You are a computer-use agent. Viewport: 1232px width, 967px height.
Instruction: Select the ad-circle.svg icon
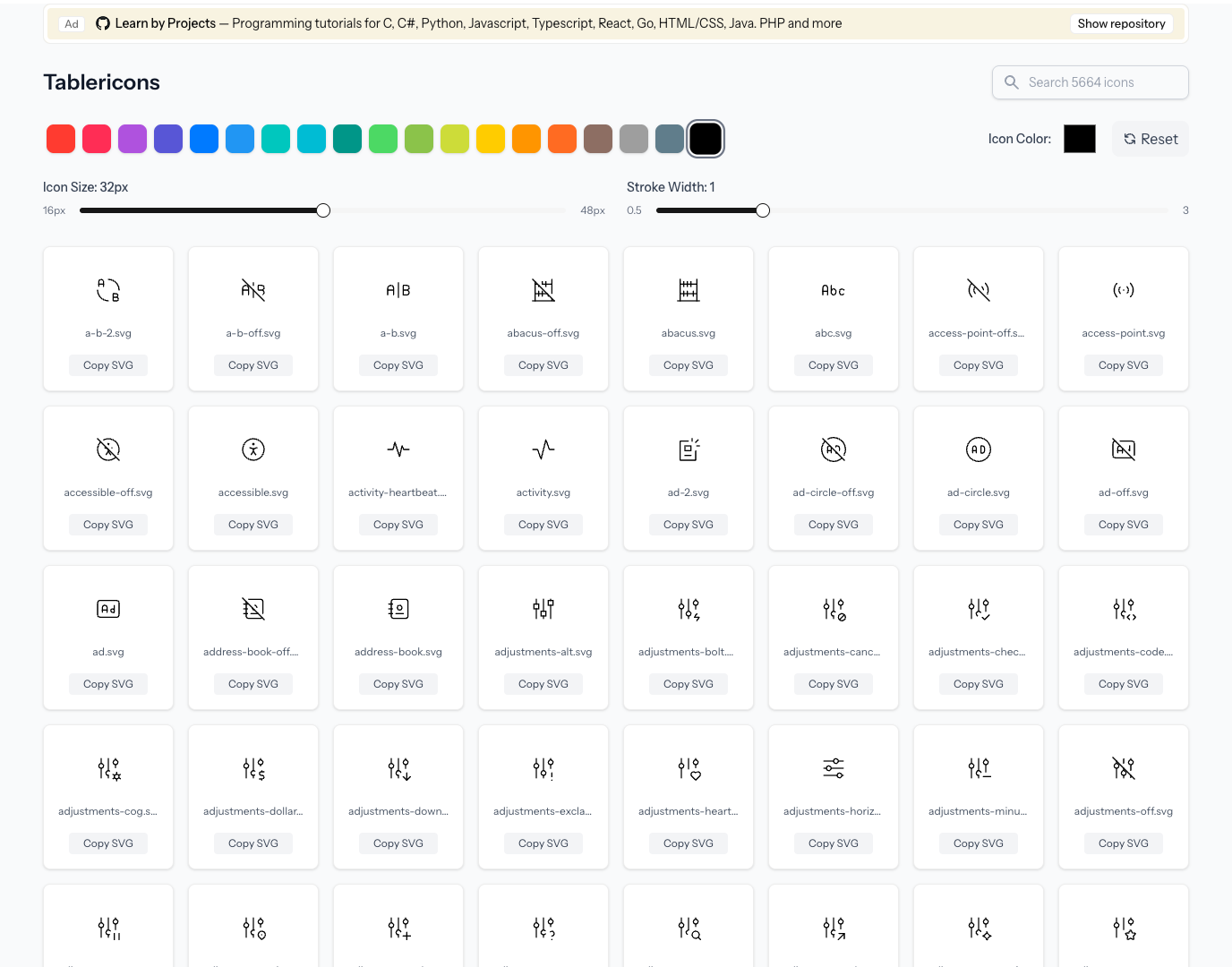(x=978, y=449)
